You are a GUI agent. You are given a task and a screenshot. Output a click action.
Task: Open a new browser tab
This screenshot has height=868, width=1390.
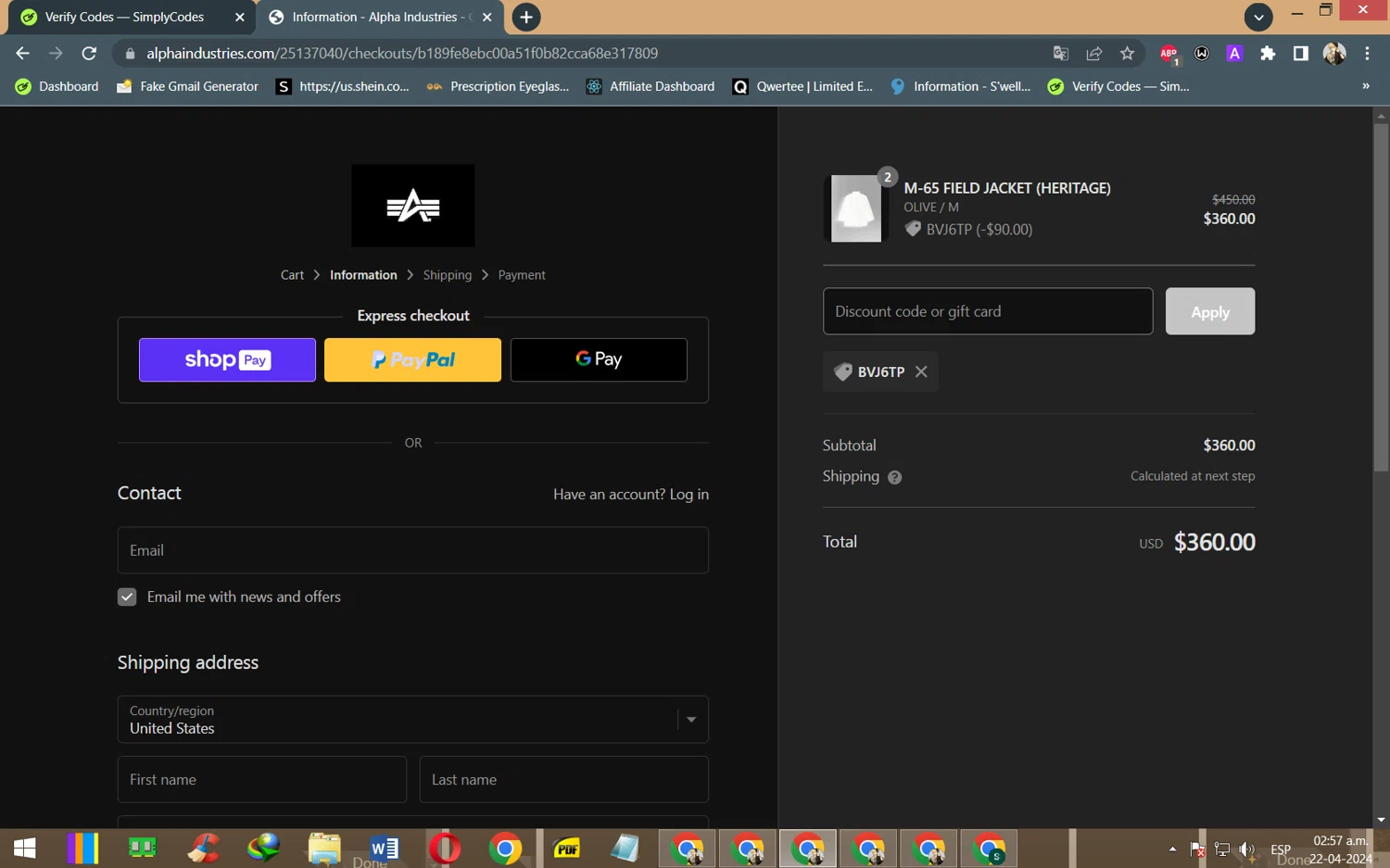click(x=525, y=17)
